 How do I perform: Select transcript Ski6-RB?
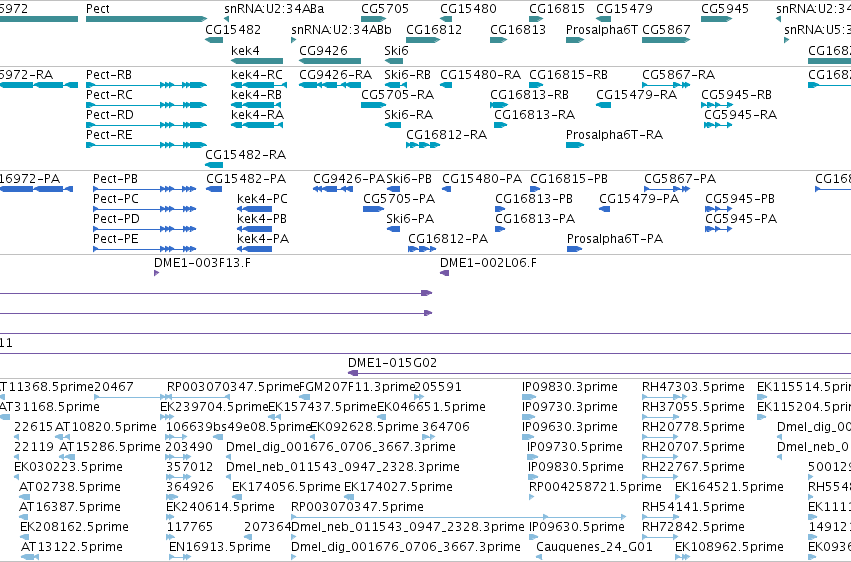408,74
